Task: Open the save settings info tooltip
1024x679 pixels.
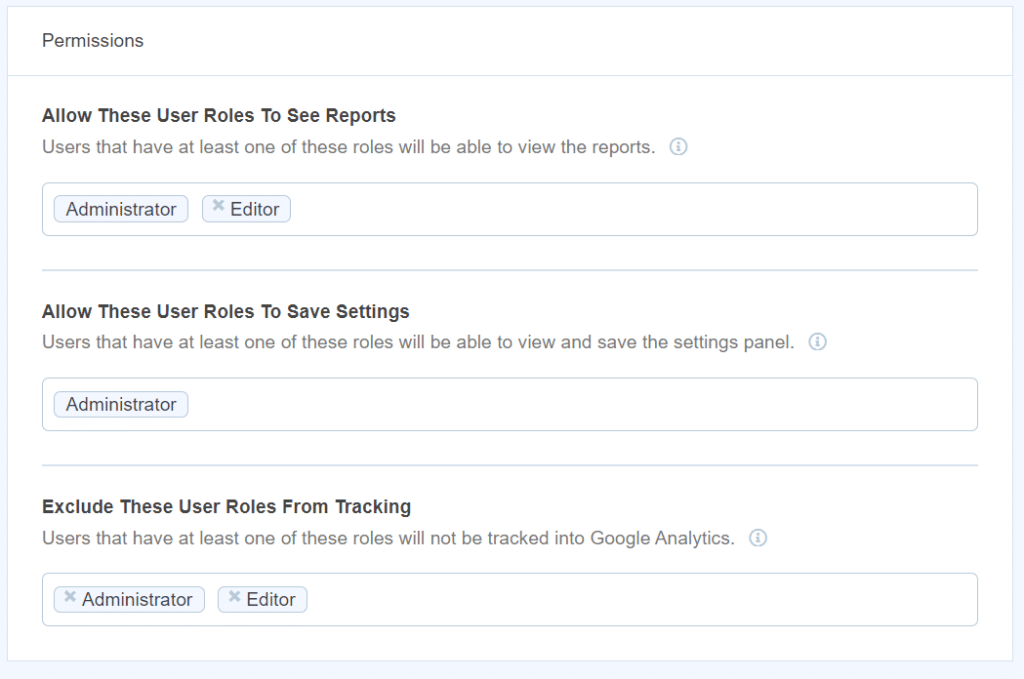Action: 817,342
